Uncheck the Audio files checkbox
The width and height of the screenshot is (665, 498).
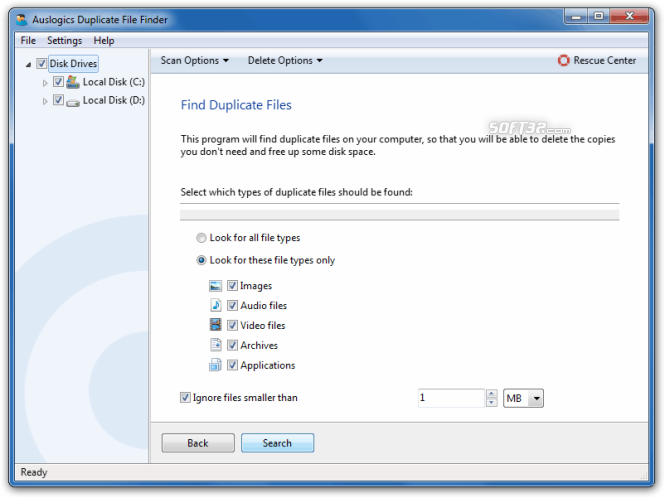coord(232,305)
